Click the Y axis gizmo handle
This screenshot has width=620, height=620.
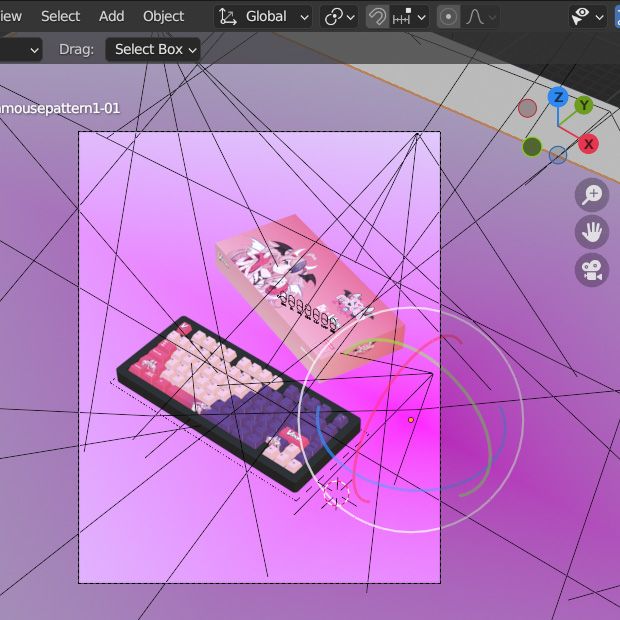point(584,106)
